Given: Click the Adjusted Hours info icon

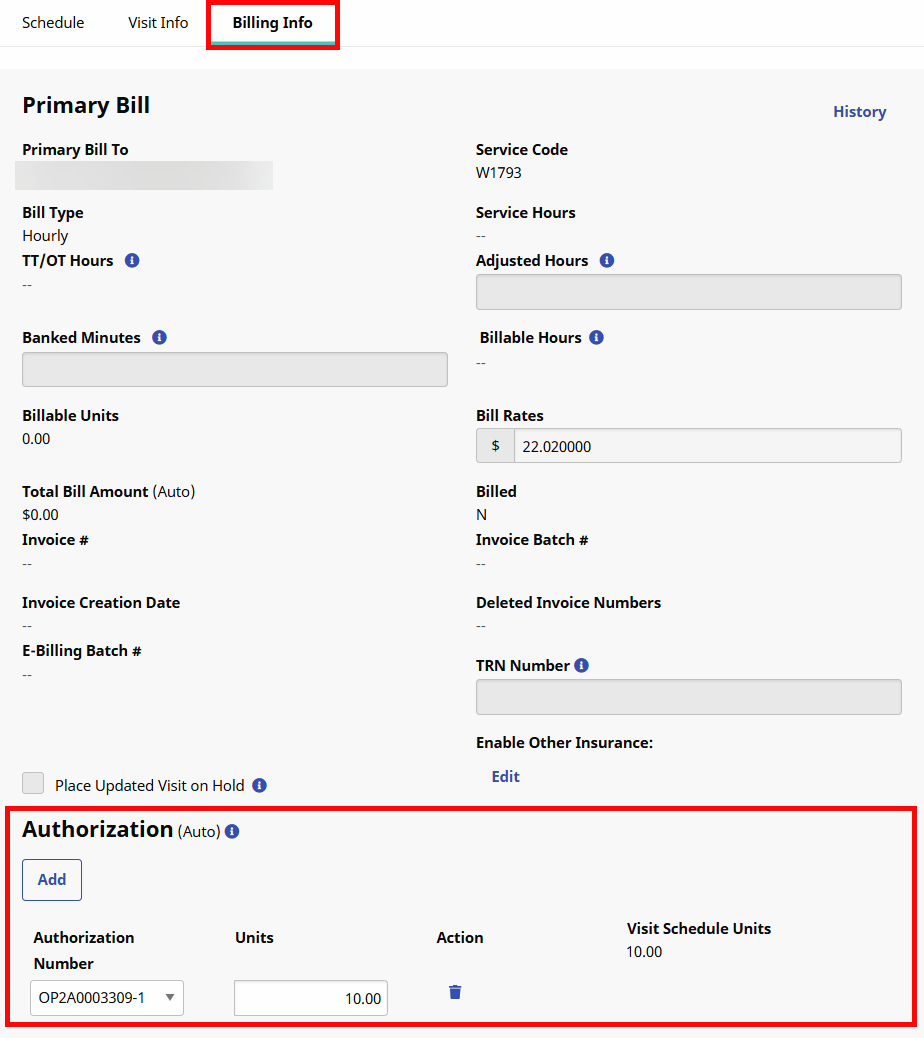Looking at the screenshot, I should point(607,261).
